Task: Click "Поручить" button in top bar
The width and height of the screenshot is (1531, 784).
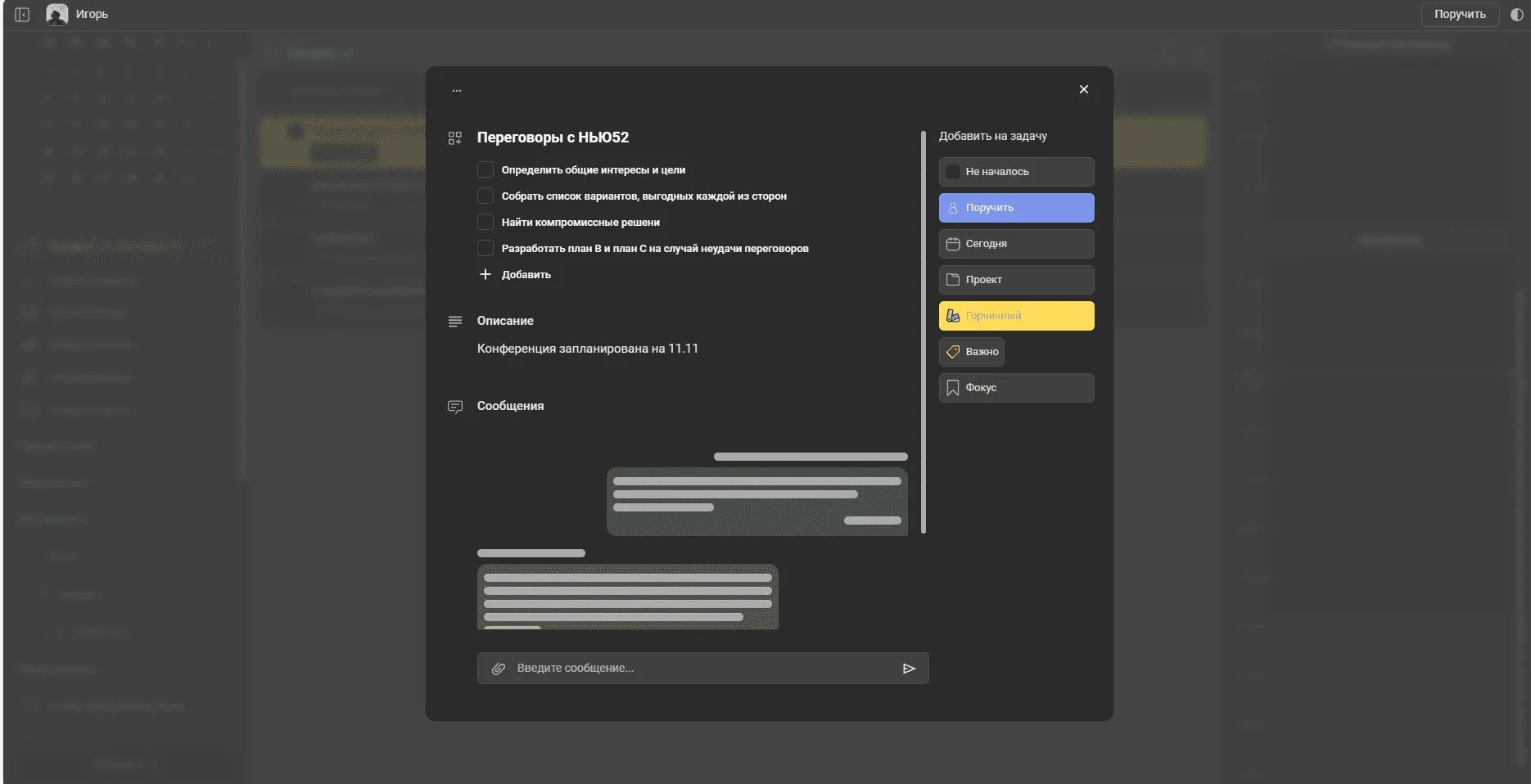Action: 1459,15
